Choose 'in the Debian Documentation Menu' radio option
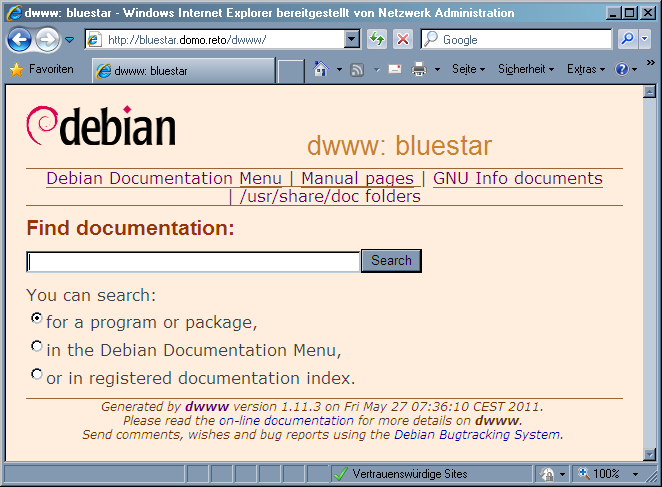The width and height of the screenshot is (662, 487). [x=37, y=346]
